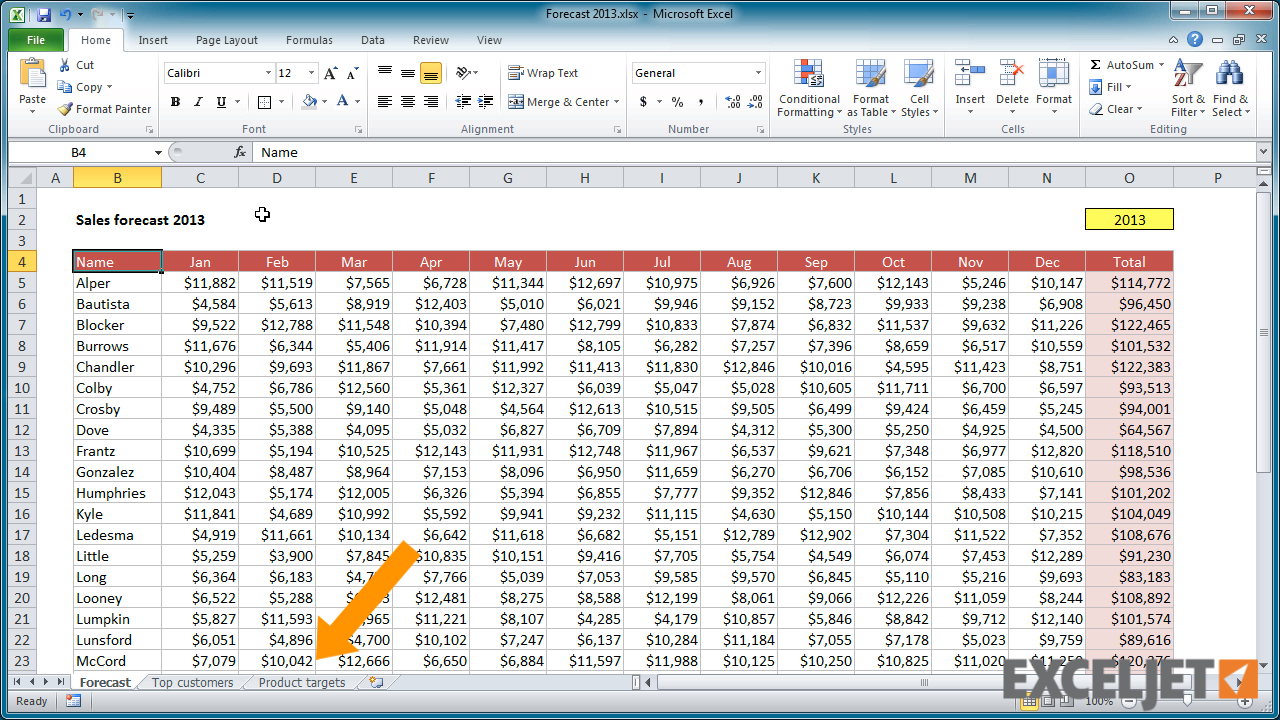Toggle Wrap Text option

[543, 73]
